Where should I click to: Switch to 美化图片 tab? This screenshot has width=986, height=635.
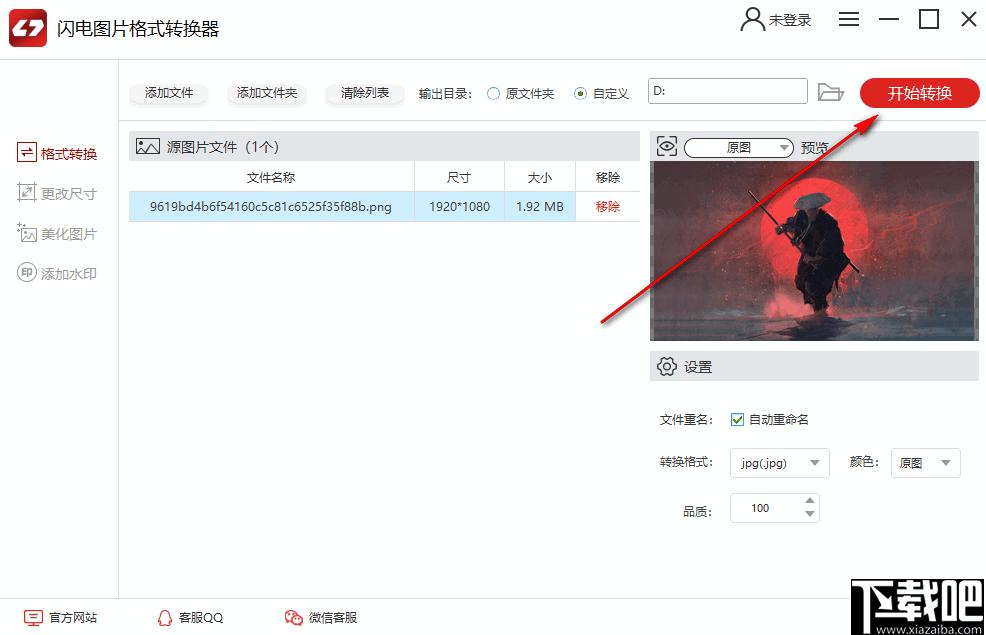[x=57, y=233]
